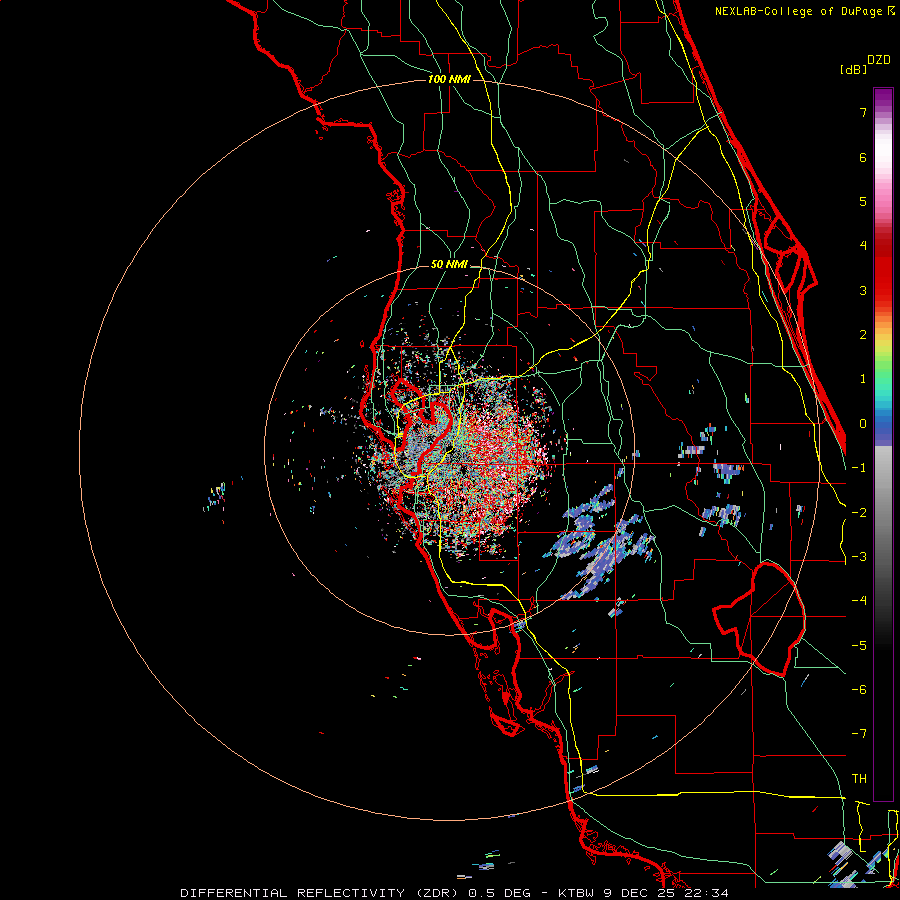900x900 pixels.
Task: Click scale value -1 on legend
Action: [859, 468]
